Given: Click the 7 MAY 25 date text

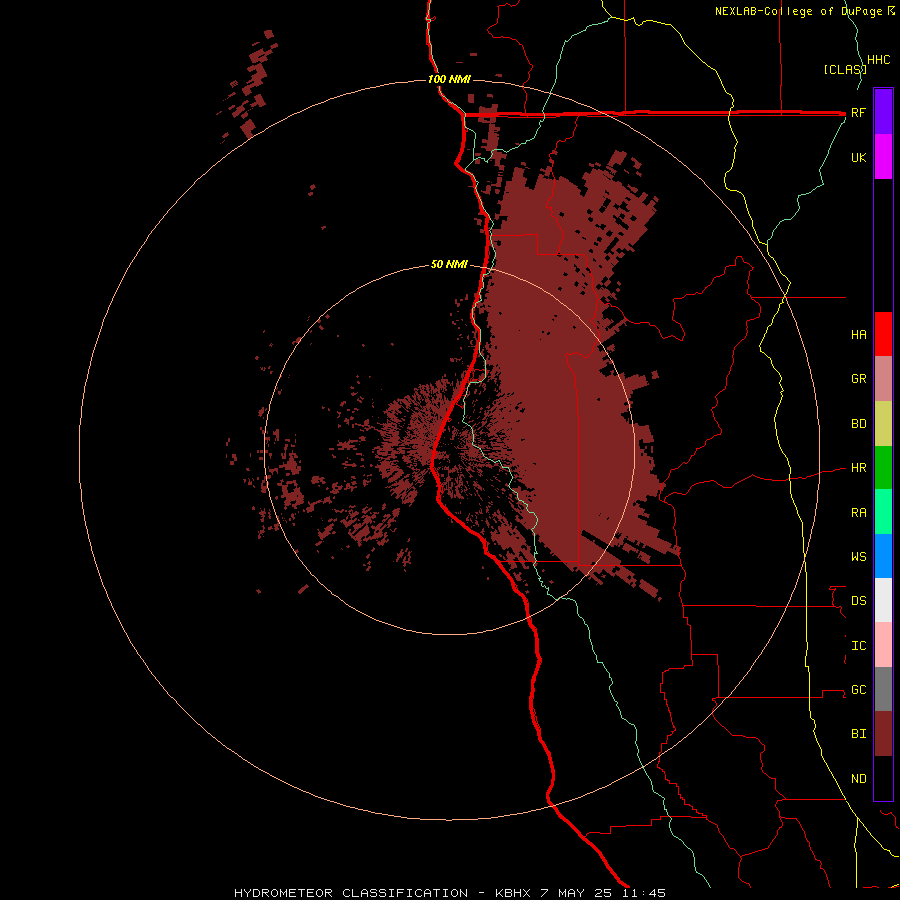Looking at the screenshot, I should (576, 893).
